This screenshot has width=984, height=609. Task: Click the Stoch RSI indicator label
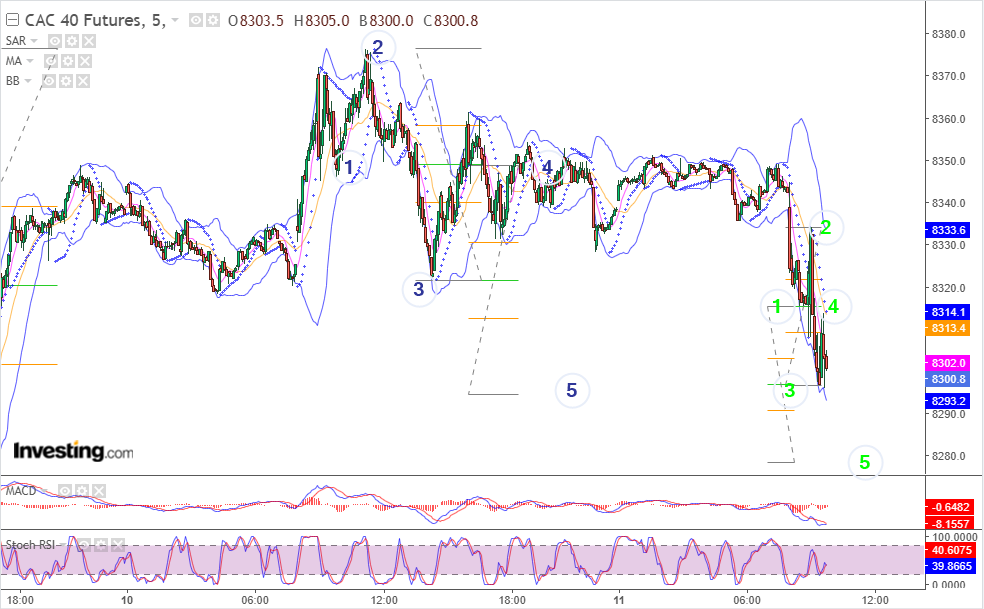click(30, 545)
